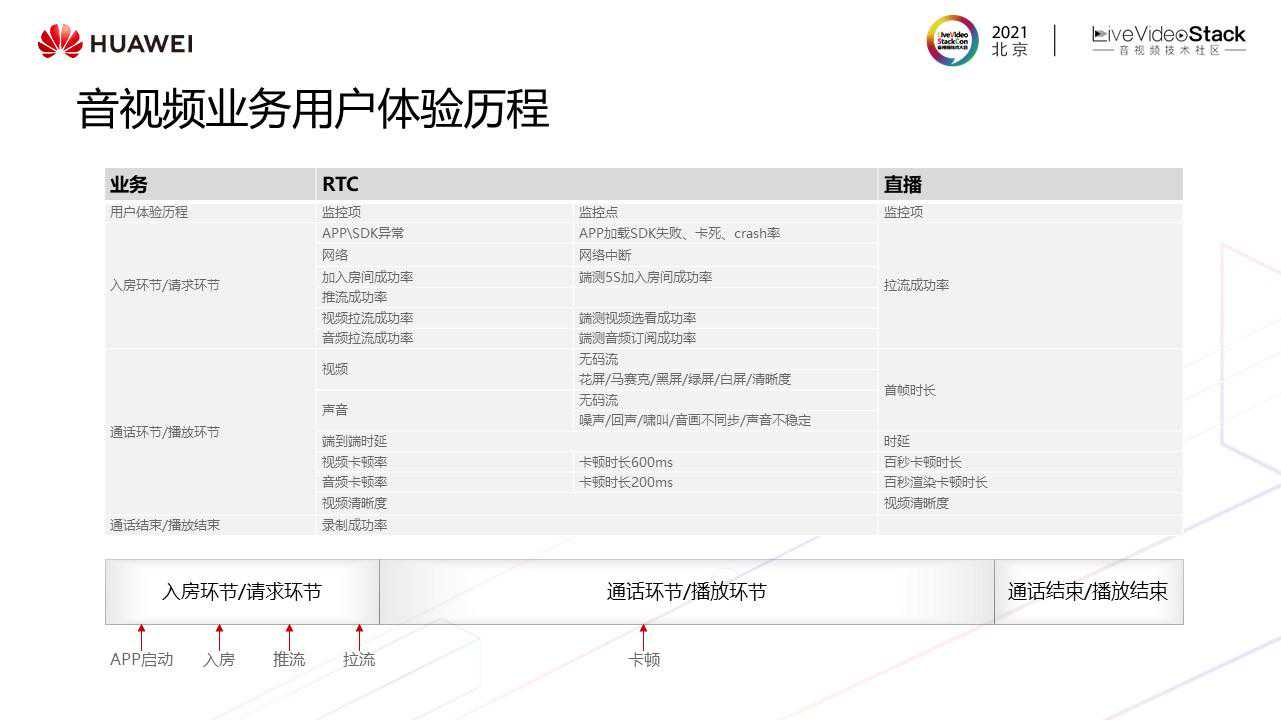Click the 业务 column header

pyautogui.click(x=129, y=184)
